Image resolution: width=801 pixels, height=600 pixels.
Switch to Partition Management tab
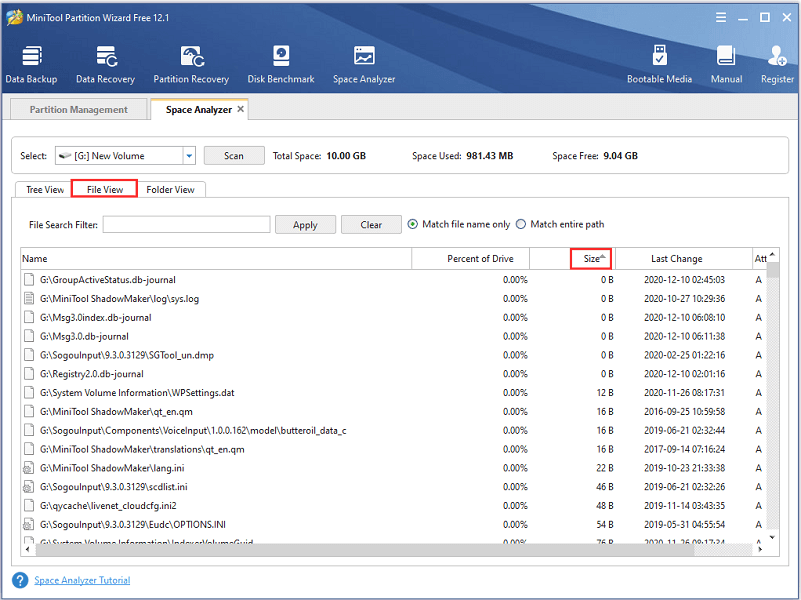[x=78, y=110]
